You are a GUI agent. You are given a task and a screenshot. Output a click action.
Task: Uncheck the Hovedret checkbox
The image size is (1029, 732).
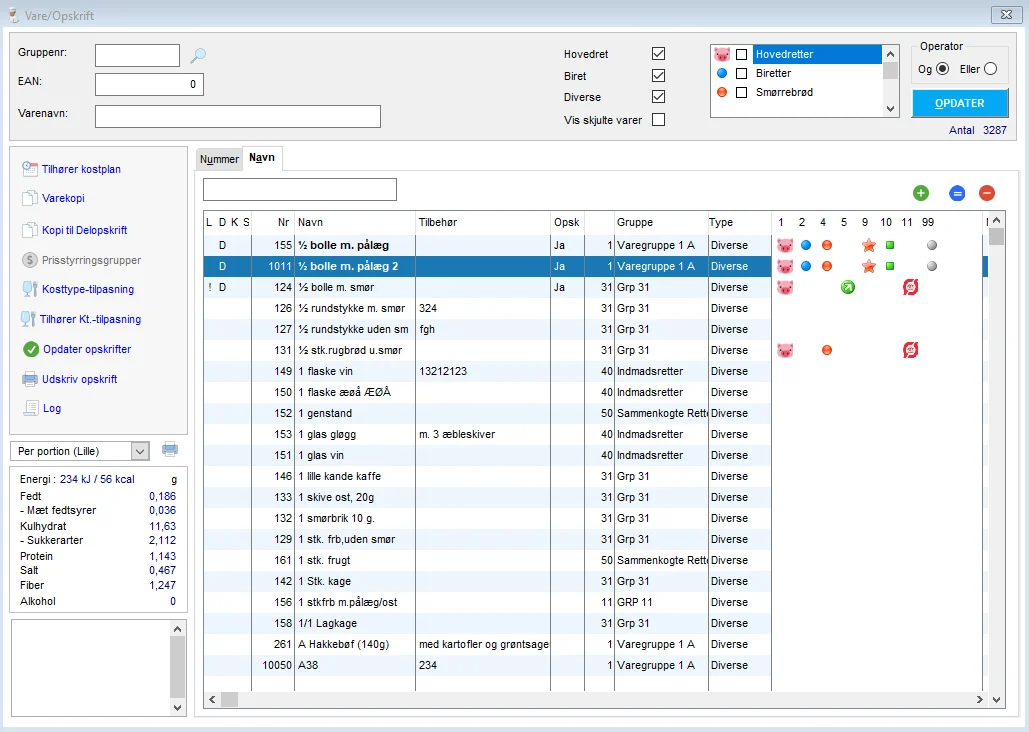pyautogui.click(x=658, y=54)
